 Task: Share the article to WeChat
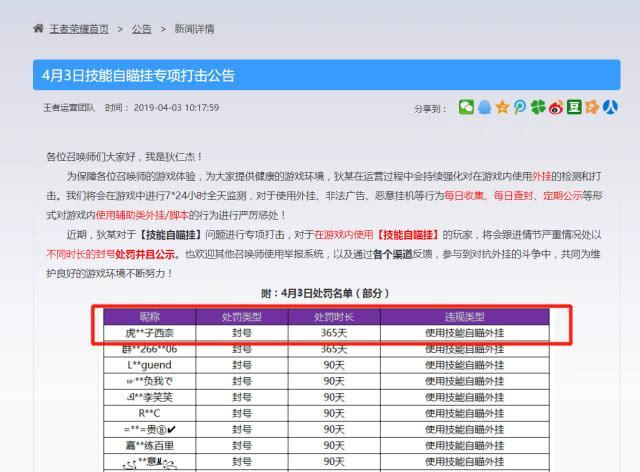466,107
